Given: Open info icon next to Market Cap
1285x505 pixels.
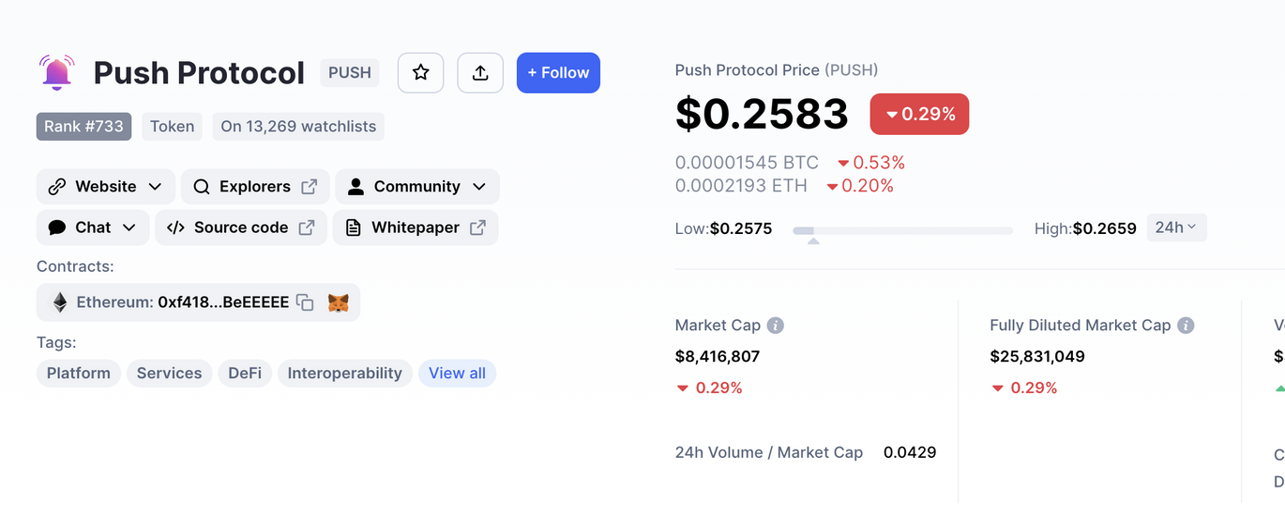Looking at the screenshot, I should click(775, 325).
